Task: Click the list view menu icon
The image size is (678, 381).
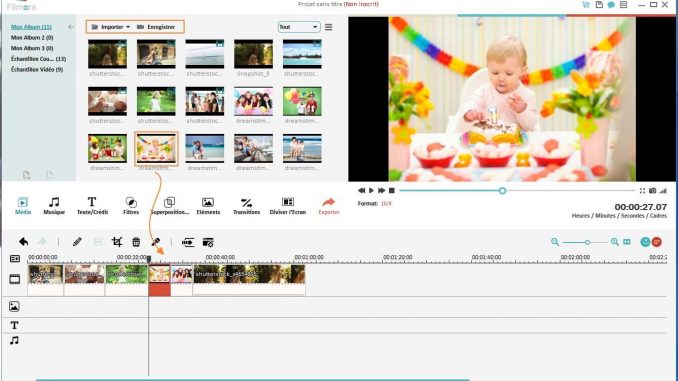Action: point(329,27)
